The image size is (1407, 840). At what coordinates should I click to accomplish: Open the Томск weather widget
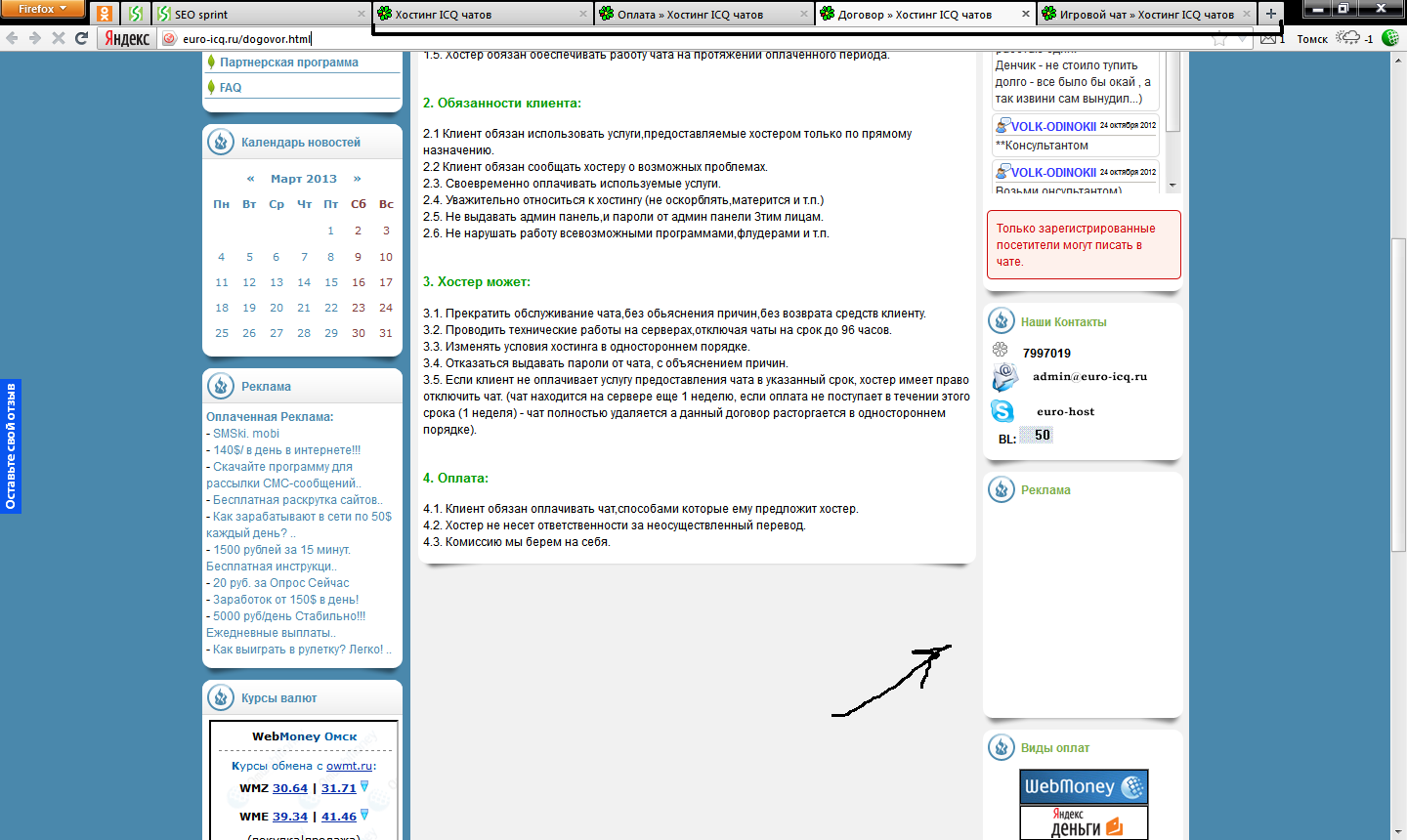(x=1335, y=38)
